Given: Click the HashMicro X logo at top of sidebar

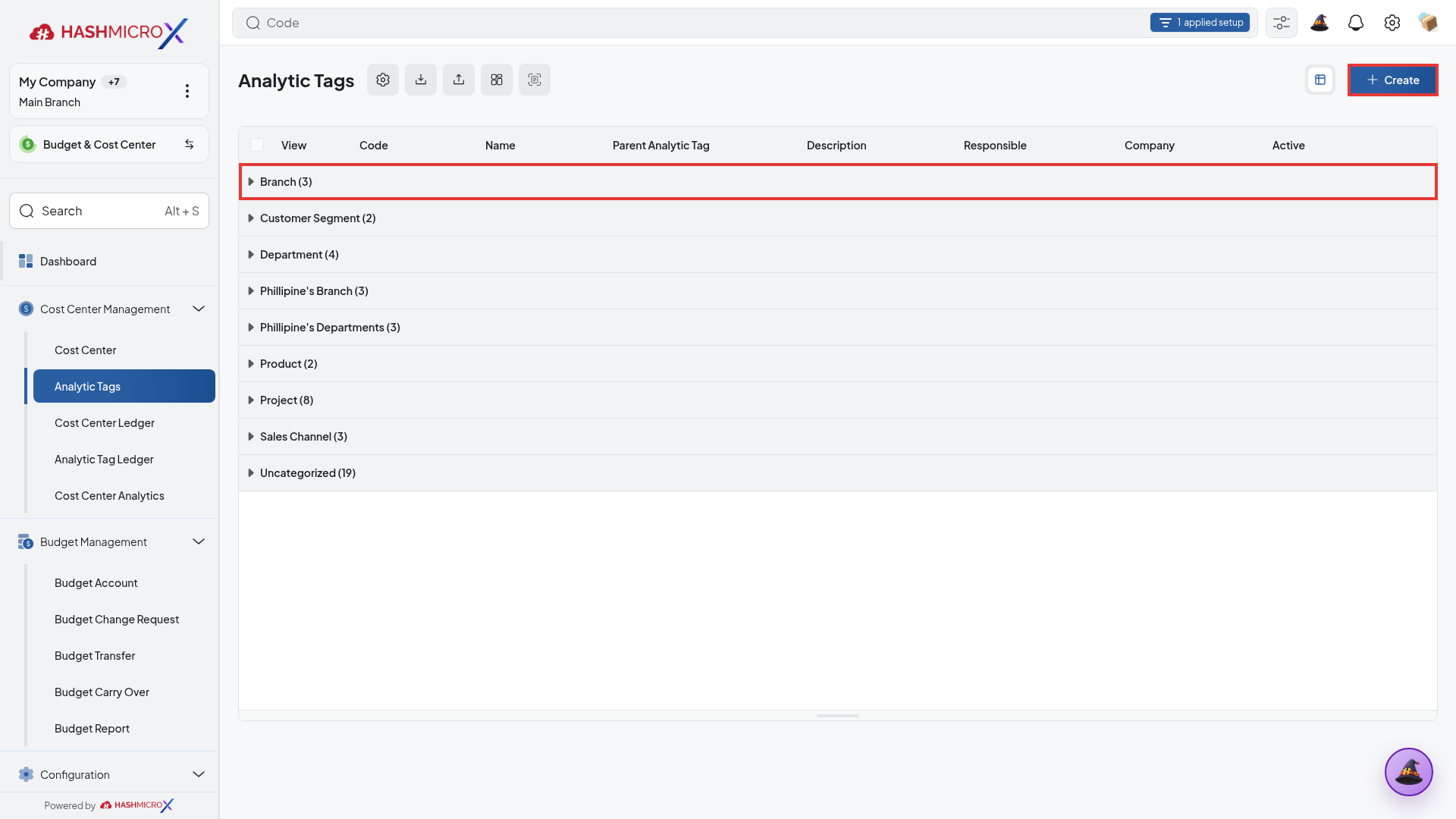Looking at the screenshot, I should pyautogui.click(x=108, y=33).
